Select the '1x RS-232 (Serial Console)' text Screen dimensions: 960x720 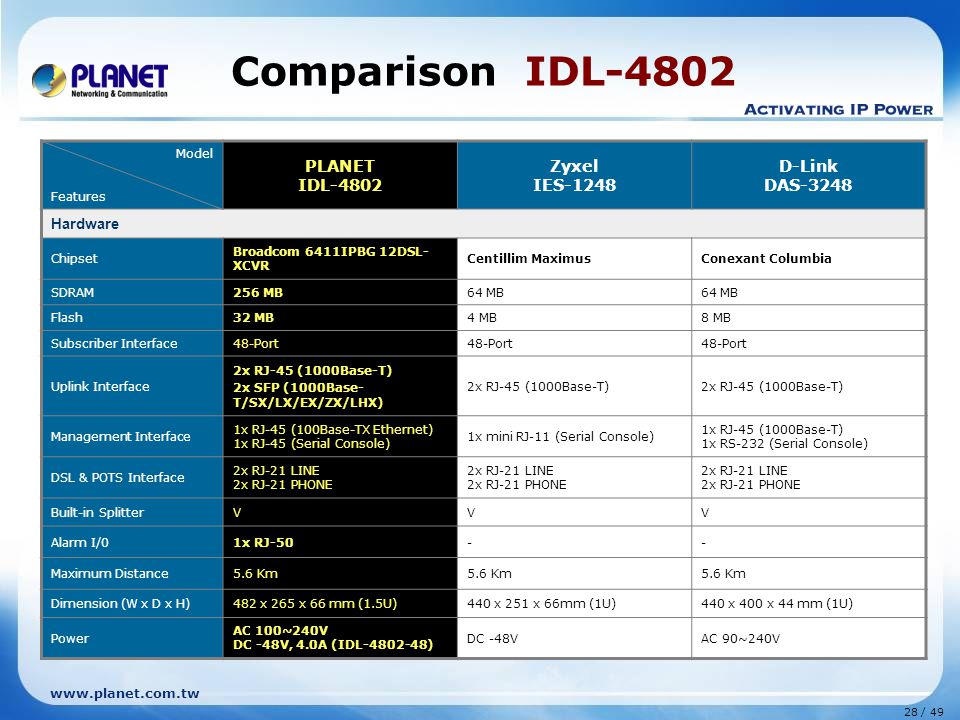(x=784, y=444)
